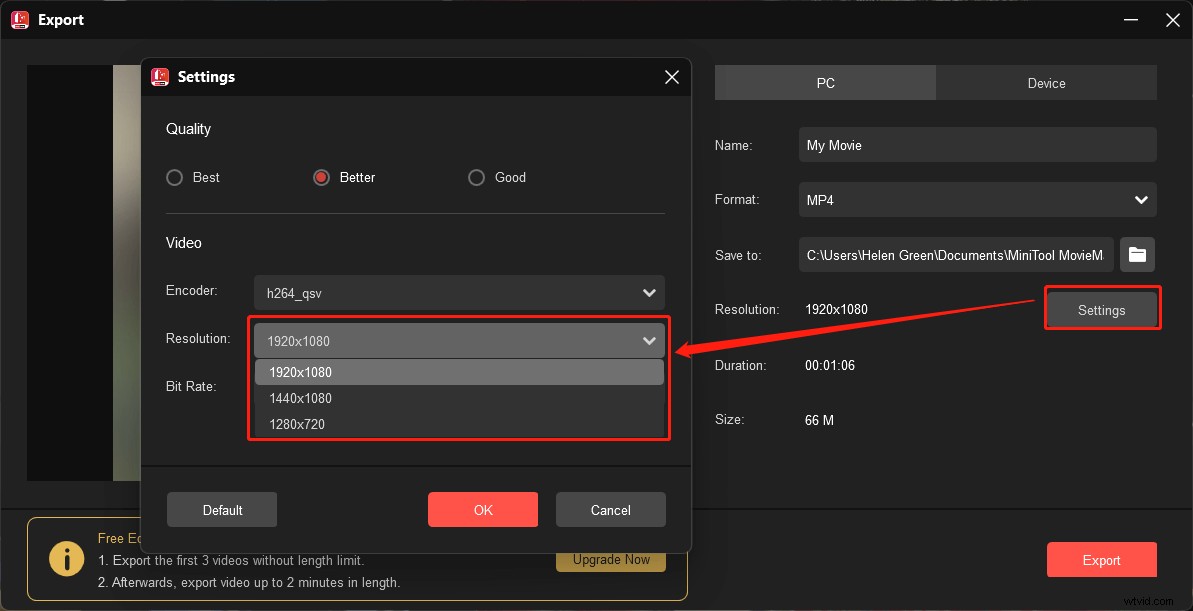
Task: Click the red Export button
Action: coord(1101,560)
